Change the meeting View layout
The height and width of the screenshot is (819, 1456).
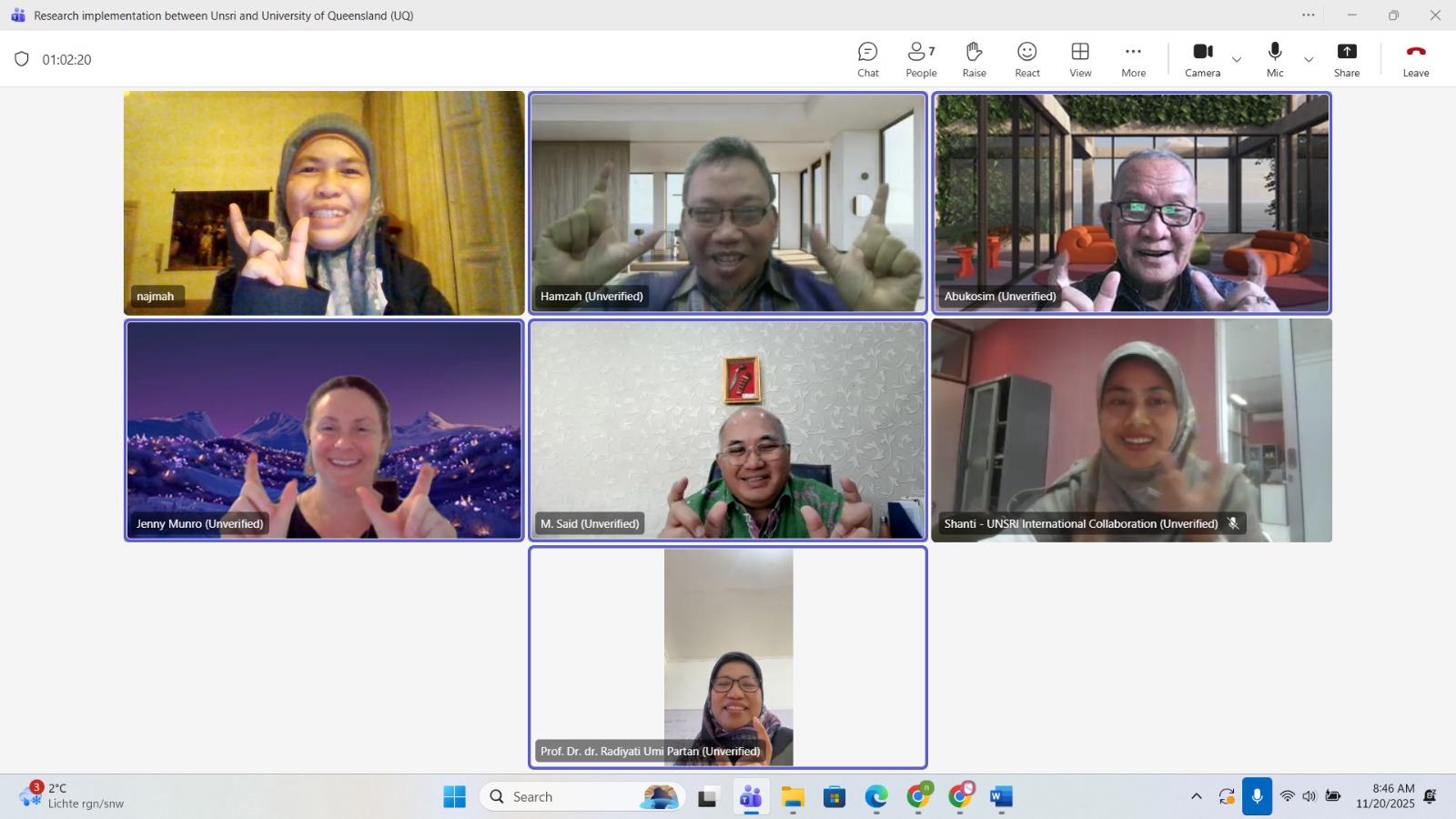click(x=1080, y=59)
